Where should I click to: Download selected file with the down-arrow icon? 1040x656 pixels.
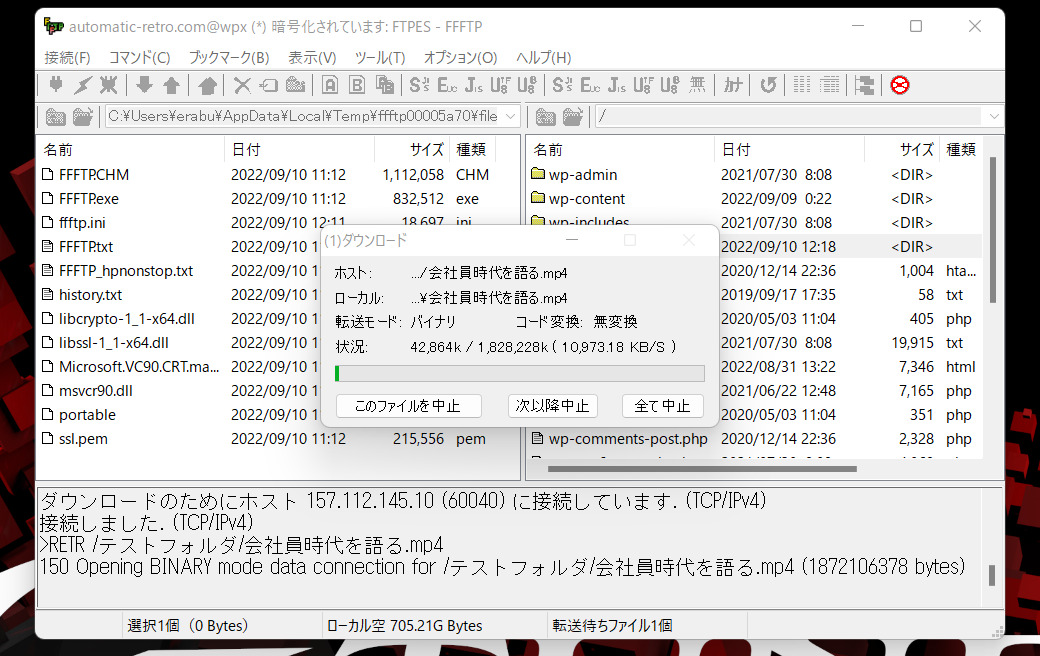[145, 85]
